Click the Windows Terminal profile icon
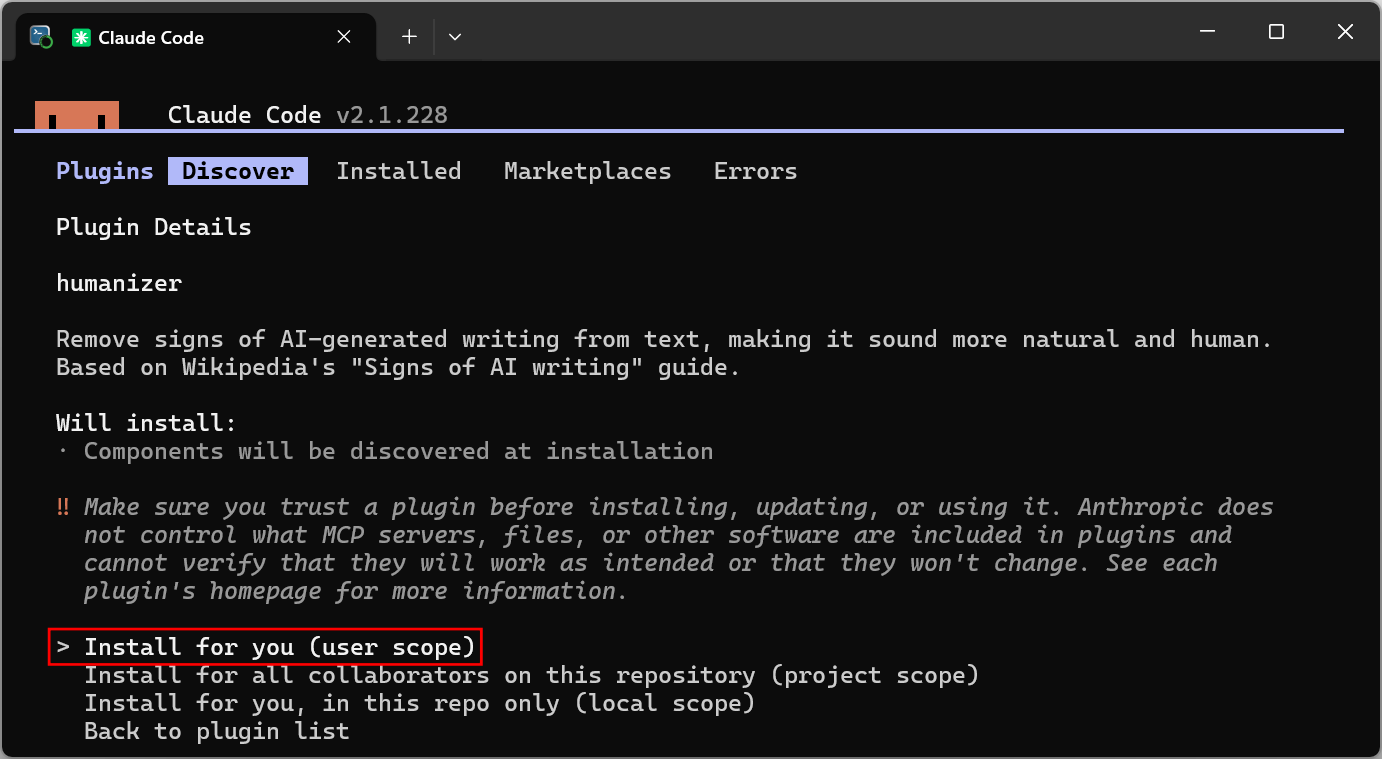This screenshot has height=759, width=1382. 41,37
